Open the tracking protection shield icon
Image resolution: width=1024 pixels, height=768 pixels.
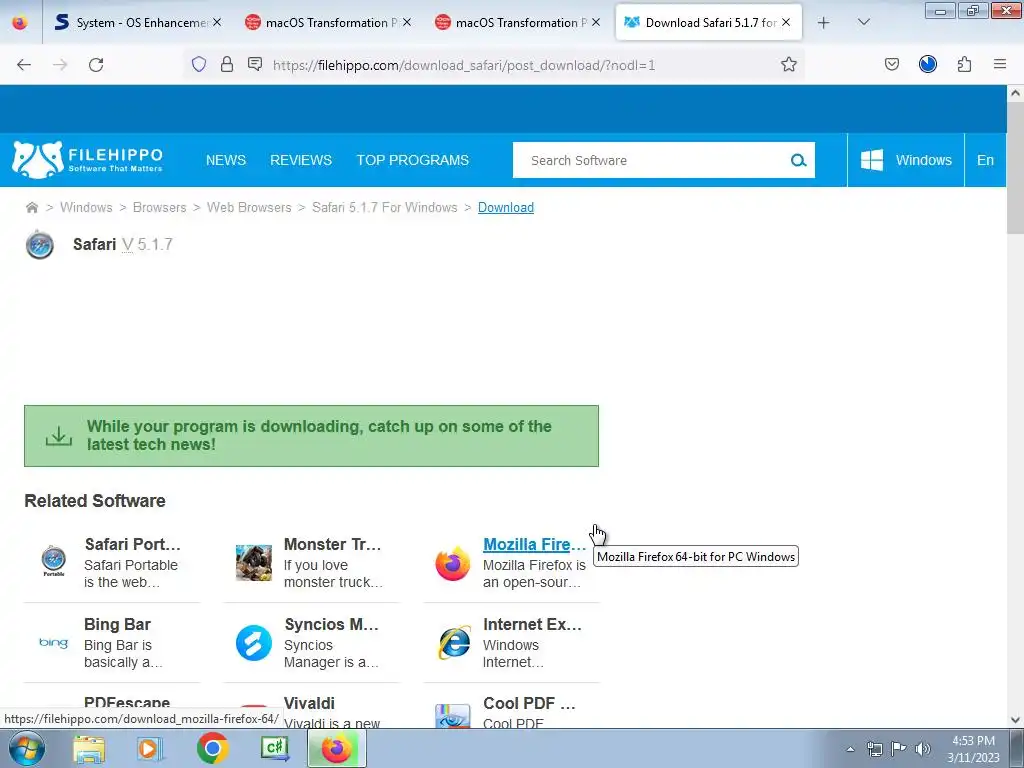[x=199, y=64]
